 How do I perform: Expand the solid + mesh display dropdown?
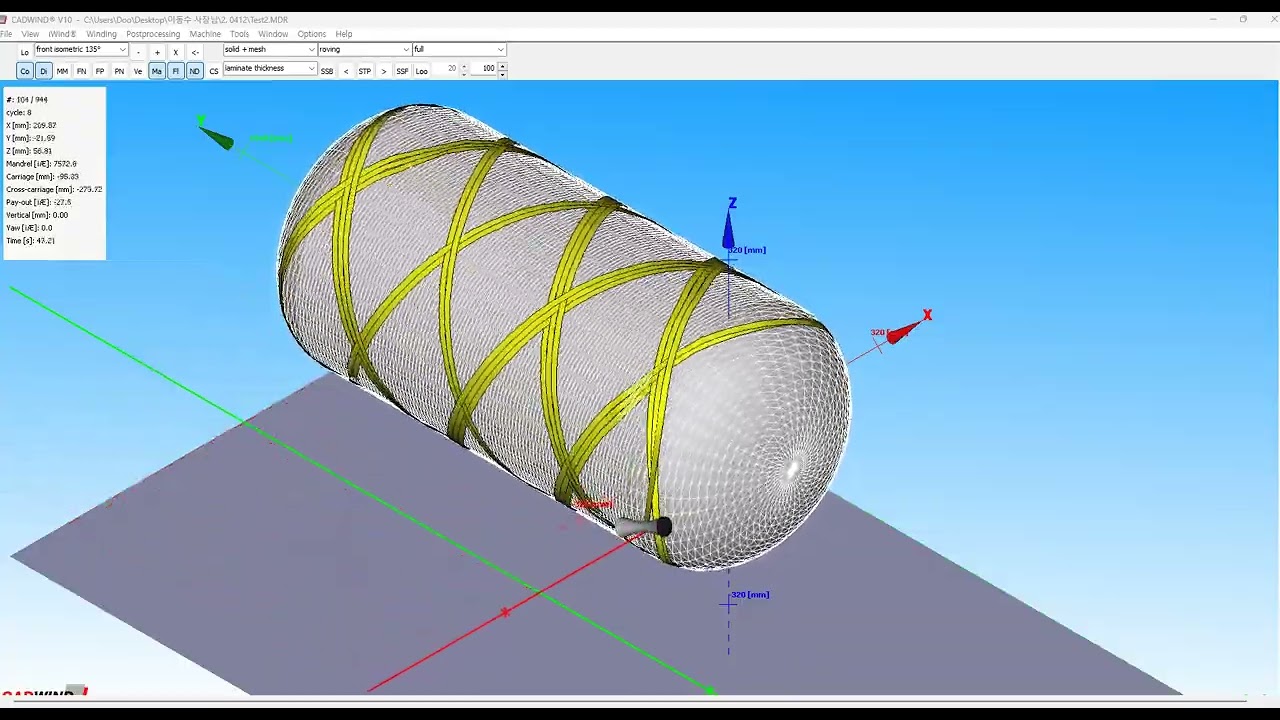311,50
